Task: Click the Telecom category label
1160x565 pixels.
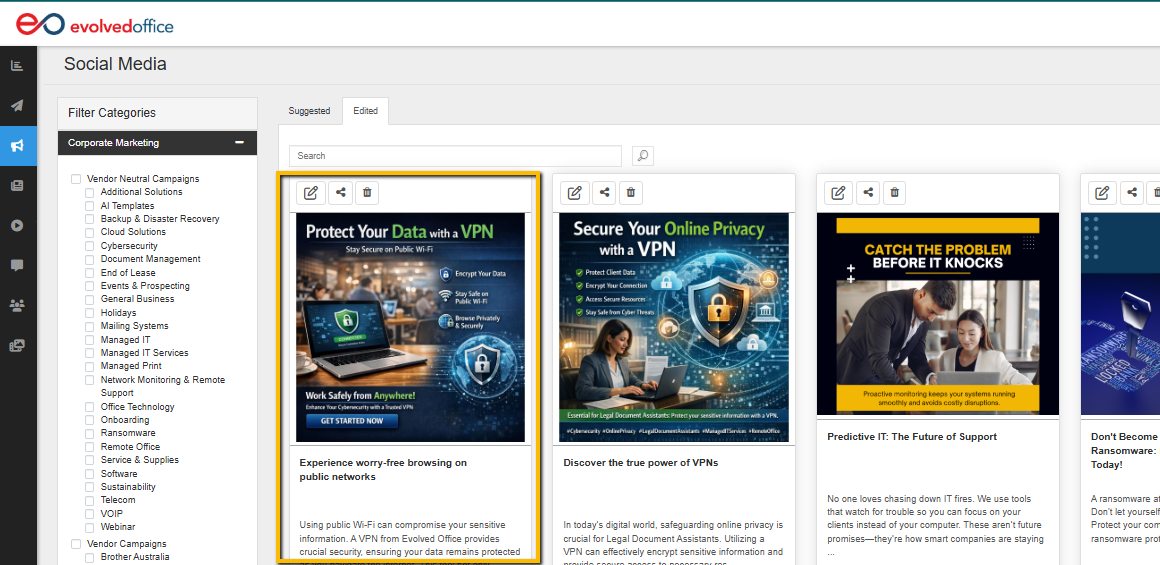Action: [x=118, y=501]
